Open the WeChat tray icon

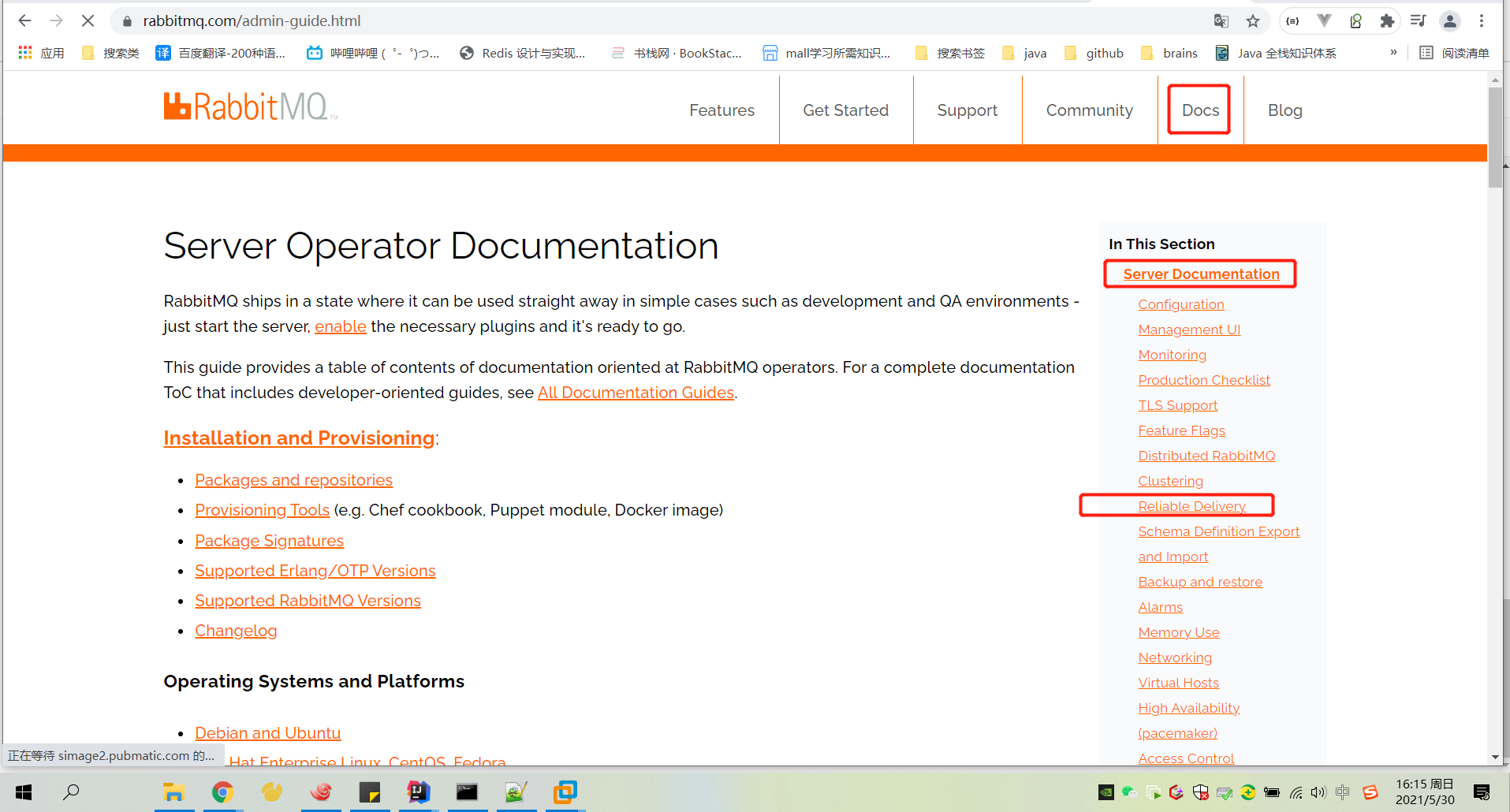coord(1130,792)
